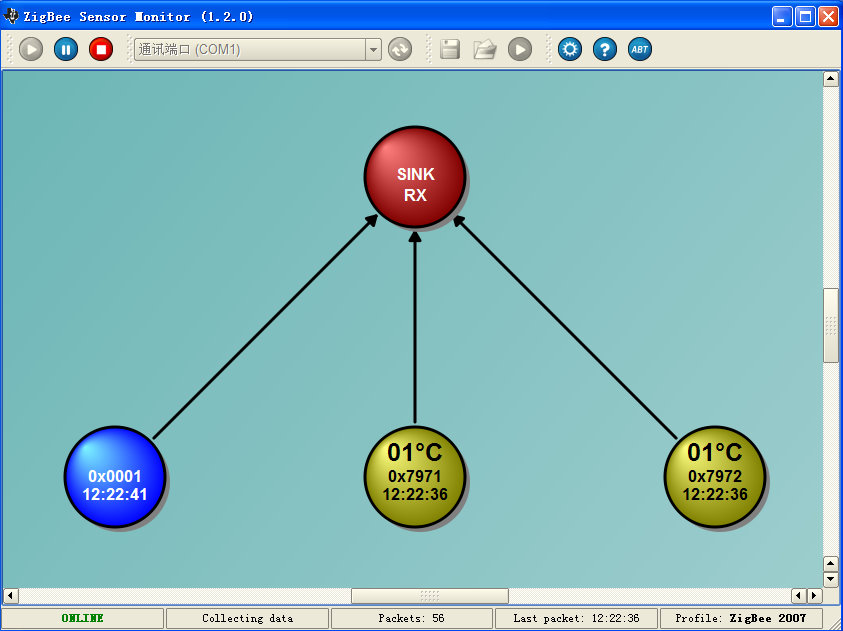Open help with the question mark icon
The width and height of the screenshot is (843, 631).
click(605, 49)
